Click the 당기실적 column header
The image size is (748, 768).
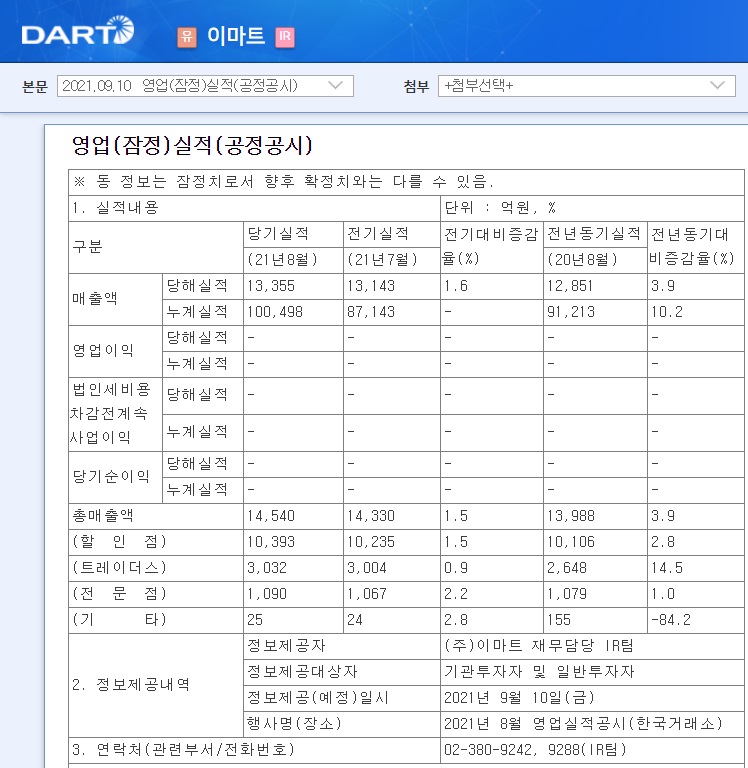[x=278, y=234]
